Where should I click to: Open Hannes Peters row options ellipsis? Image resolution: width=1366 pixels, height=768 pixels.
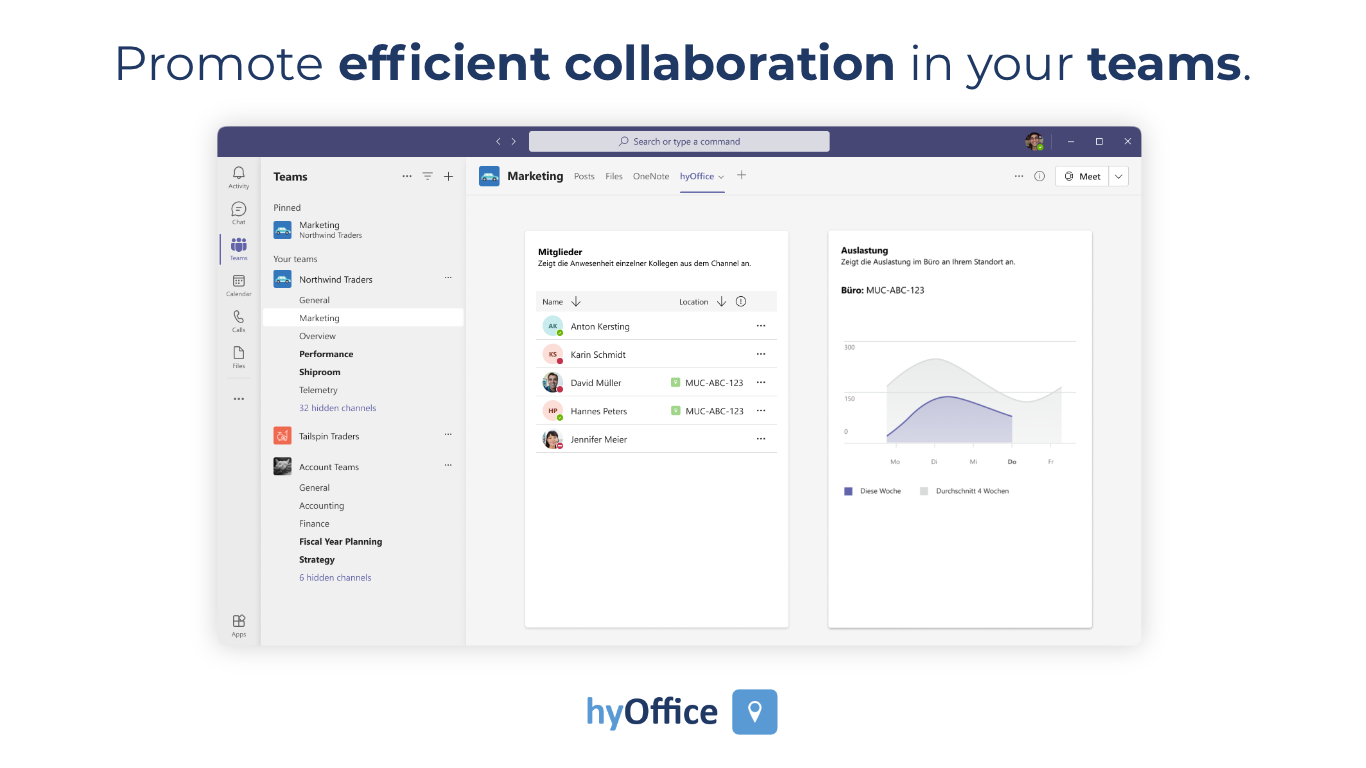pyautogui.click(x=760, y=410)
